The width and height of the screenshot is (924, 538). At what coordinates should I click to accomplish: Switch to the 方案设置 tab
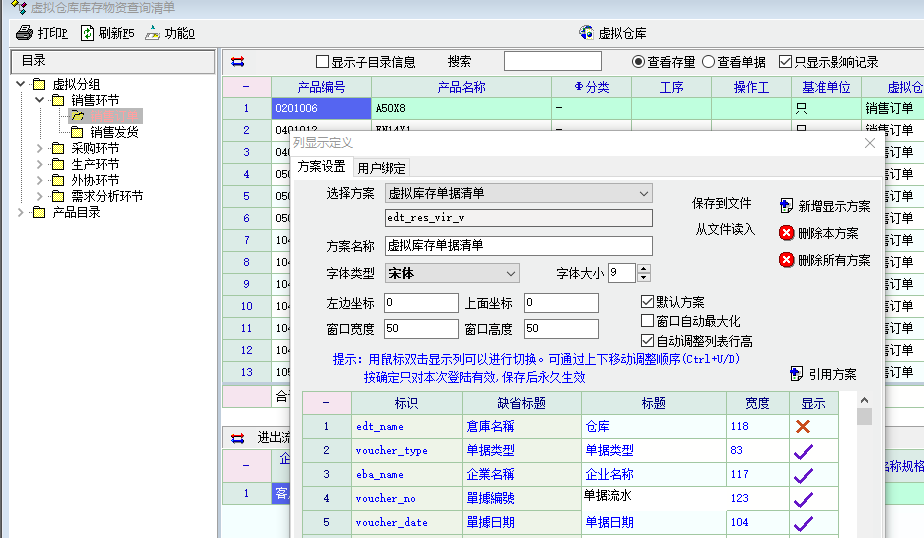click(321, 167)
